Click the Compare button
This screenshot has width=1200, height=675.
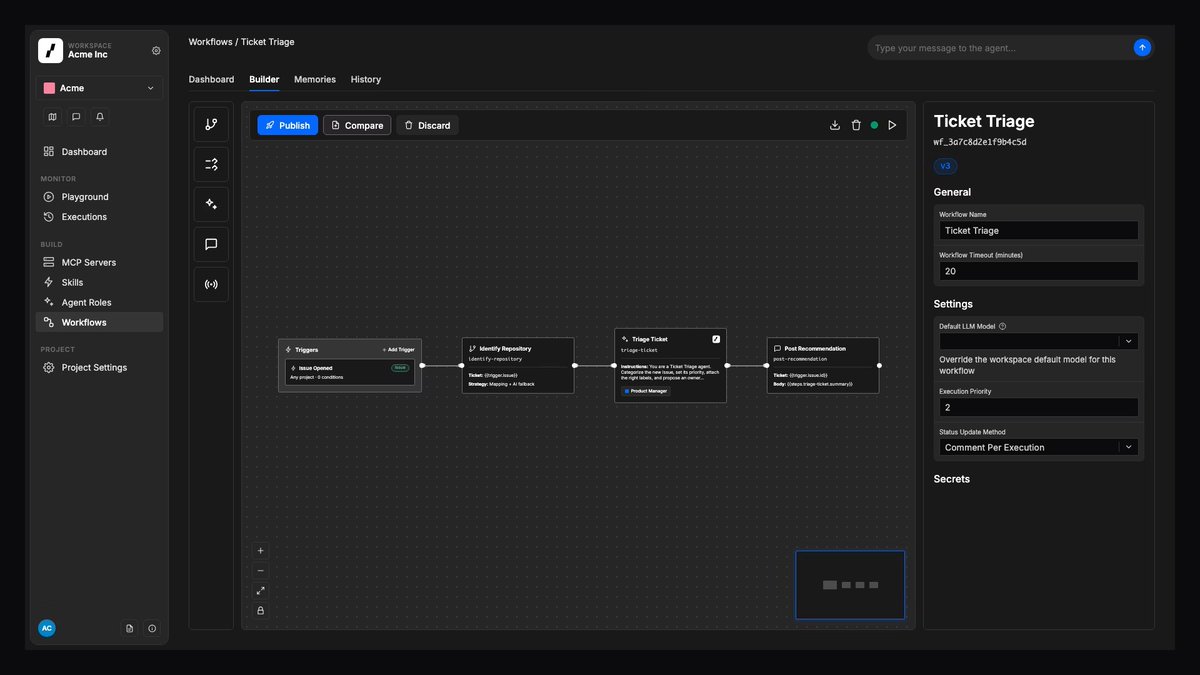click(357, 125)
